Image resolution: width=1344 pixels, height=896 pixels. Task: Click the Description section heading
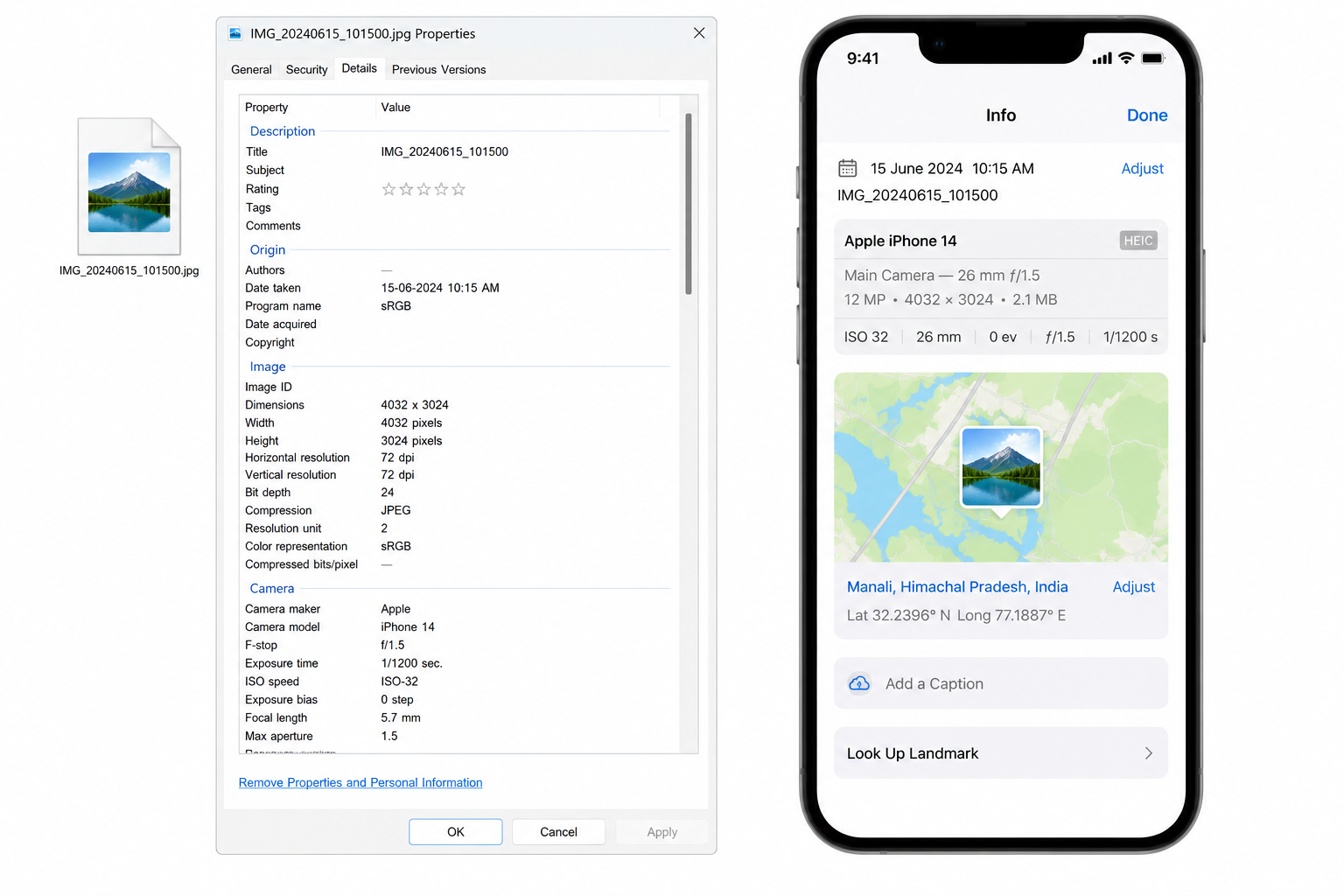pos(283,131)
